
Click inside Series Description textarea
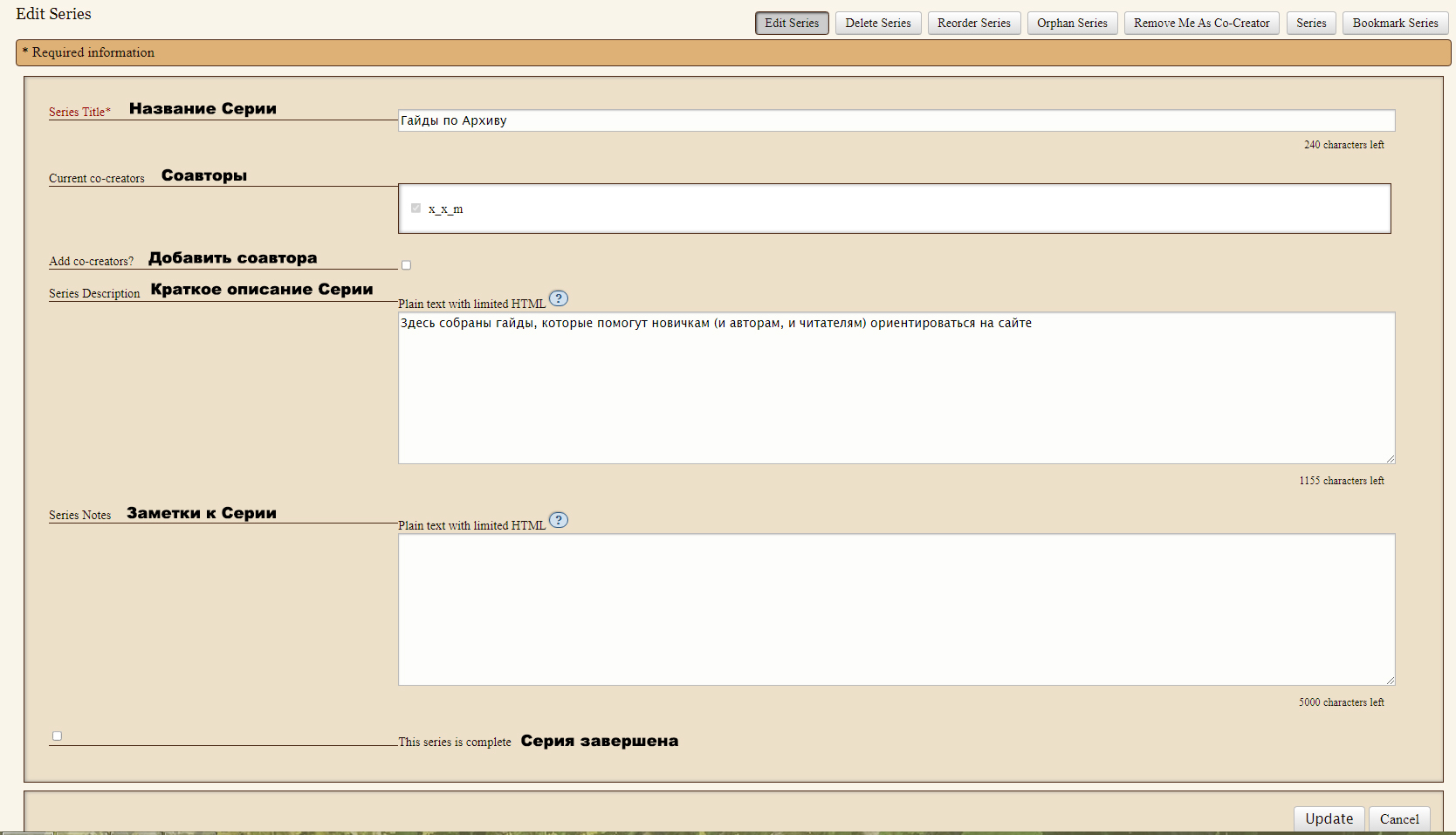click(896, 387)
